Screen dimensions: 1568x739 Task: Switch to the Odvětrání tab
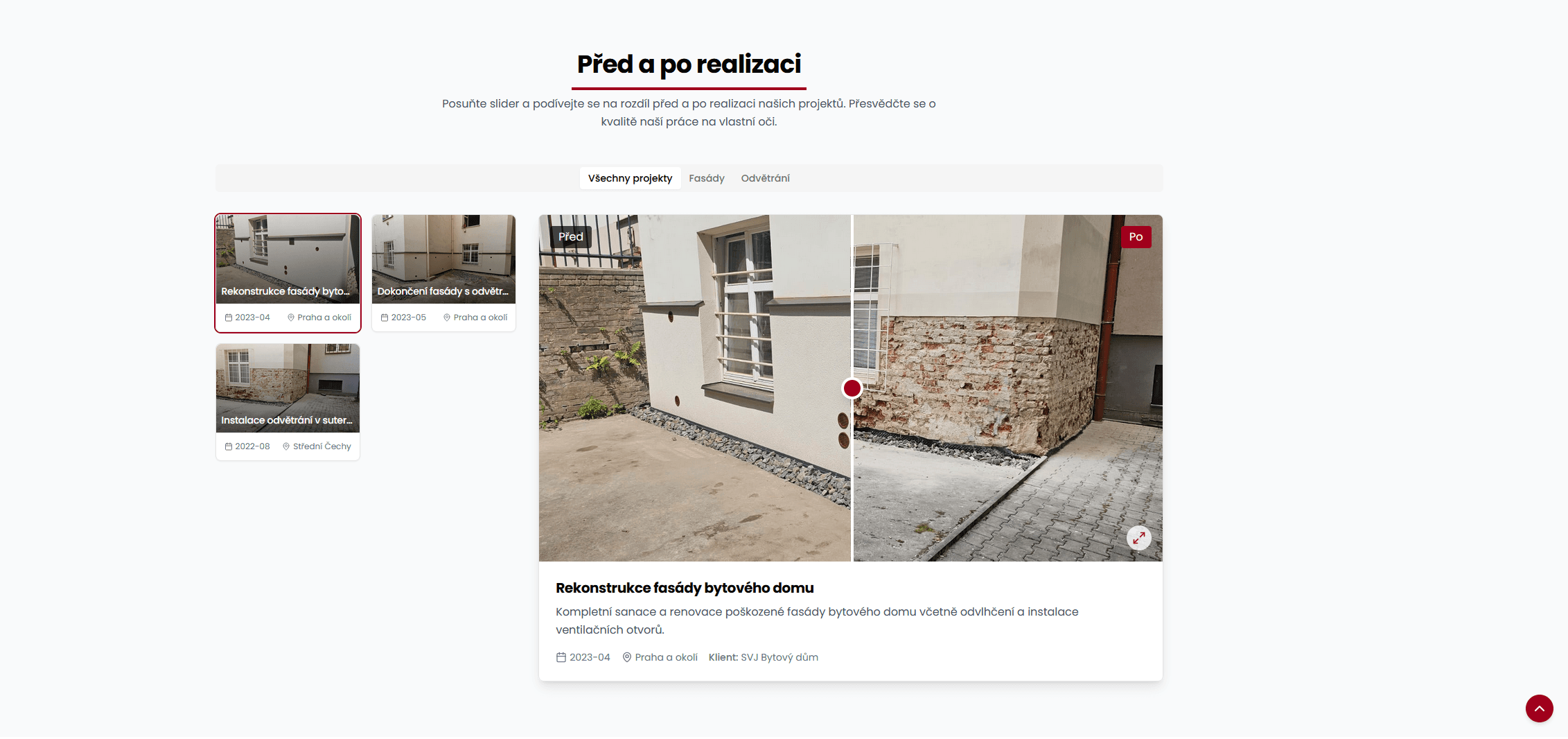[765, 178]
